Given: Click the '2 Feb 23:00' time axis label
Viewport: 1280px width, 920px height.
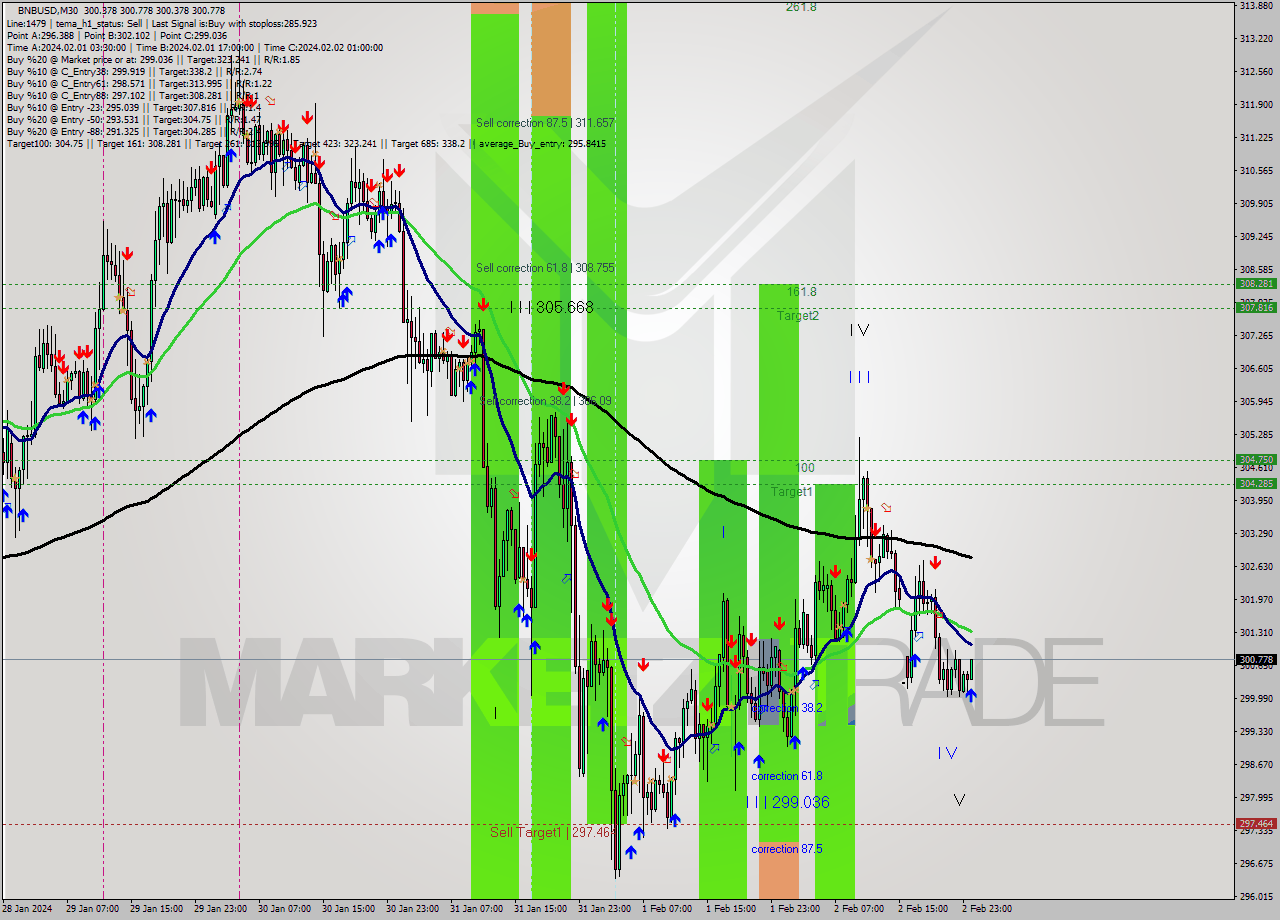Looking at the screenshot, I should (x=987, y=909).
